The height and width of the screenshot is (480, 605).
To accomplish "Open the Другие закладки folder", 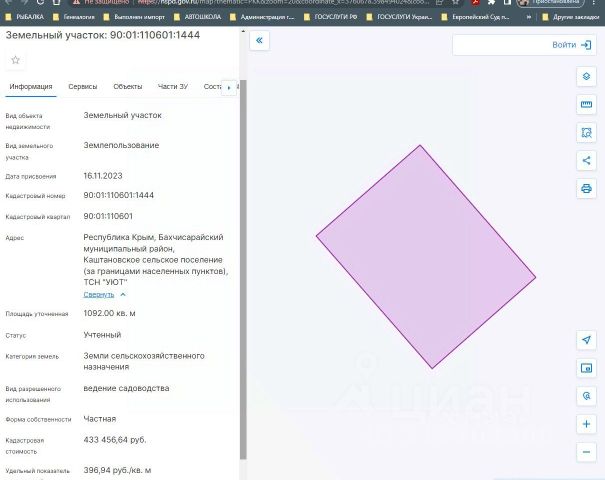I will point(571,17).
